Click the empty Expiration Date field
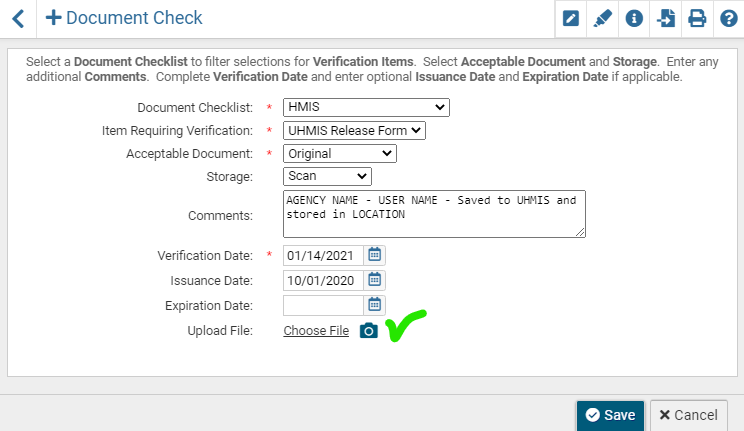The height and width of the screenshot is (431, 744). click(324, 305)
